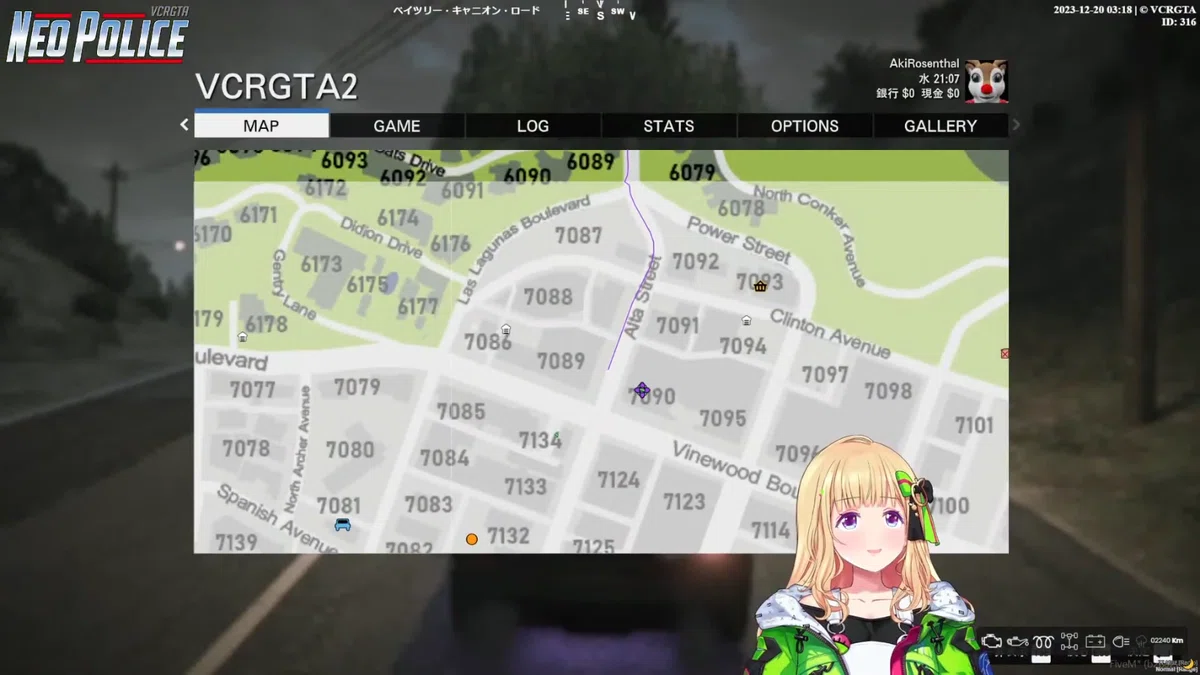The image size is (1200, 675).
Task: Click the NEO POLICE logo
Action: pos(97,35)
